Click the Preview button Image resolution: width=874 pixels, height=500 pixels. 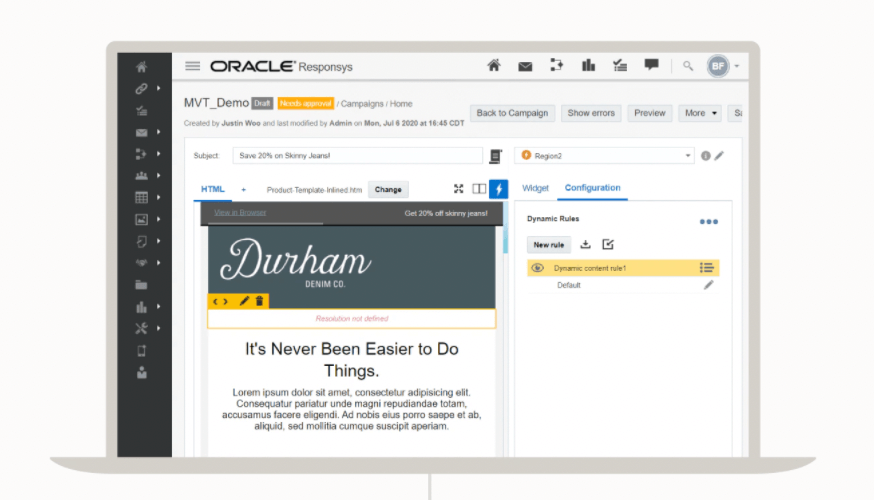click(x=650, y=113)
